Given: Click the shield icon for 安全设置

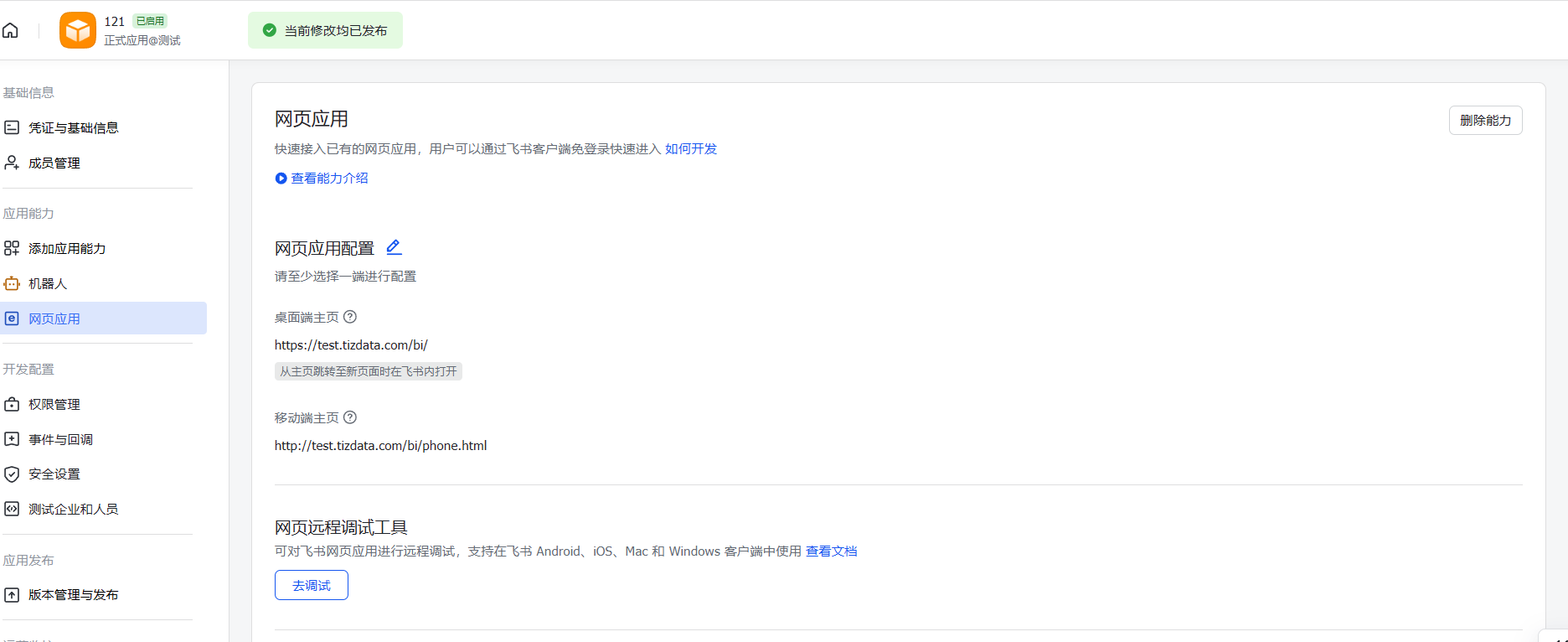Looking at the screenshot, I should pos(12,474).
